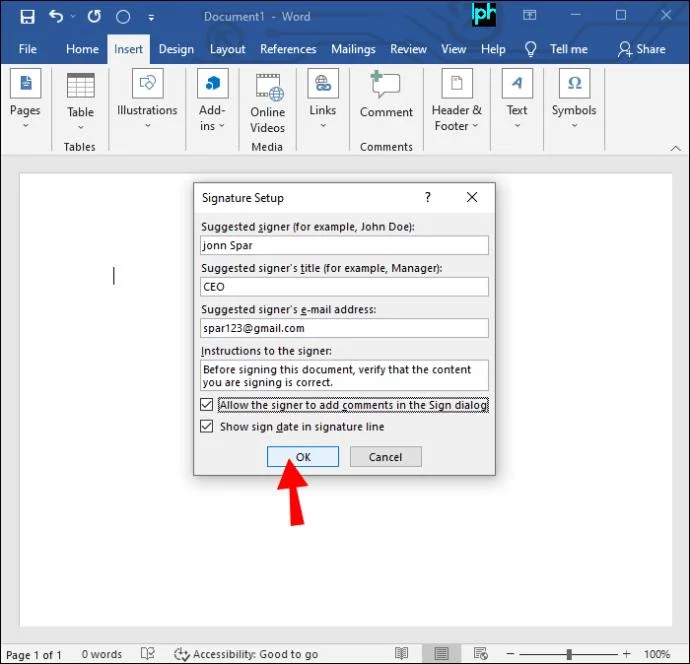Screen dimensions: 690x664
Task: Expand the Illustrations dropdown
Action: coord(147,125)
